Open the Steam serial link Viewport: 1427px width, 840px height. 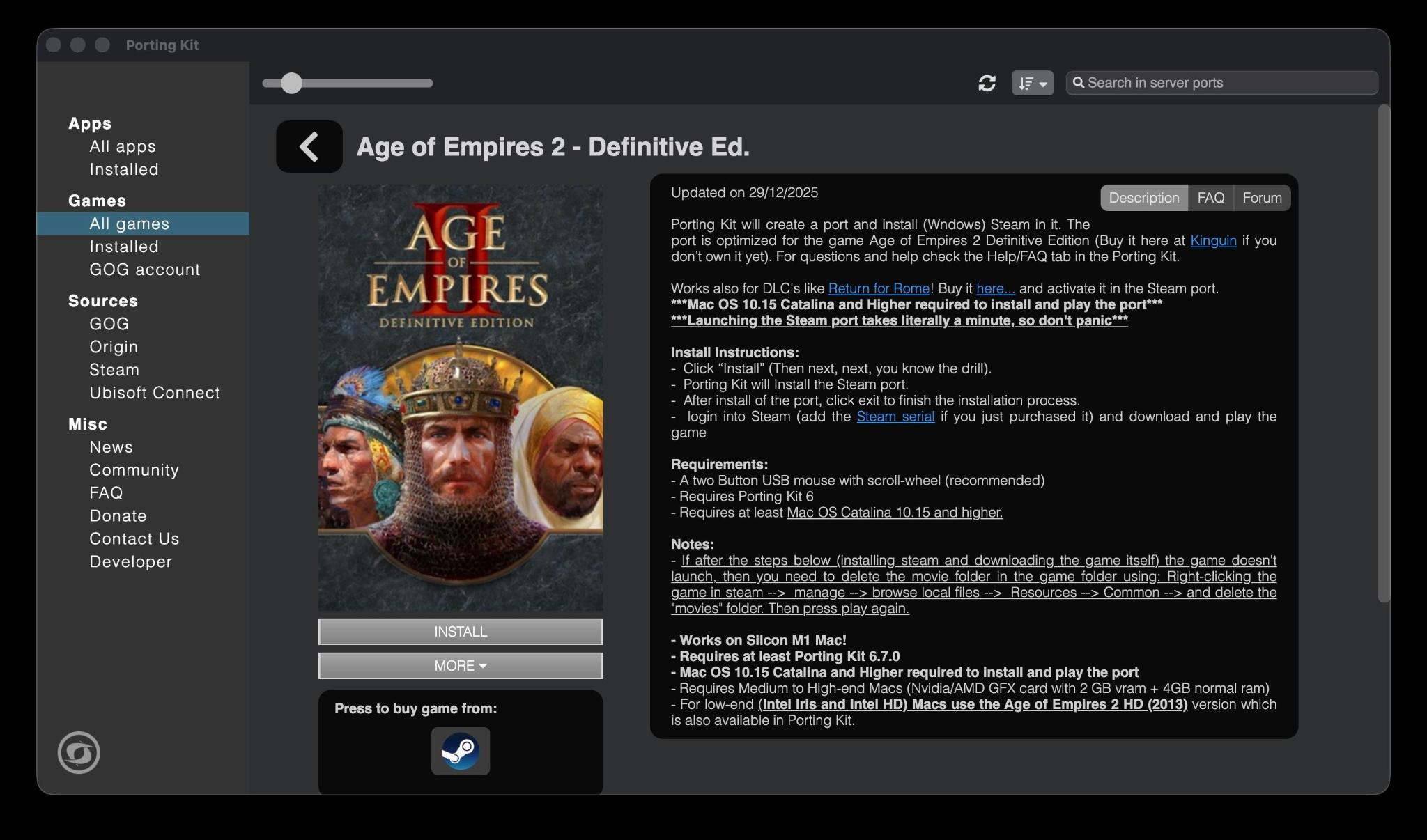(x=895, y=417)
